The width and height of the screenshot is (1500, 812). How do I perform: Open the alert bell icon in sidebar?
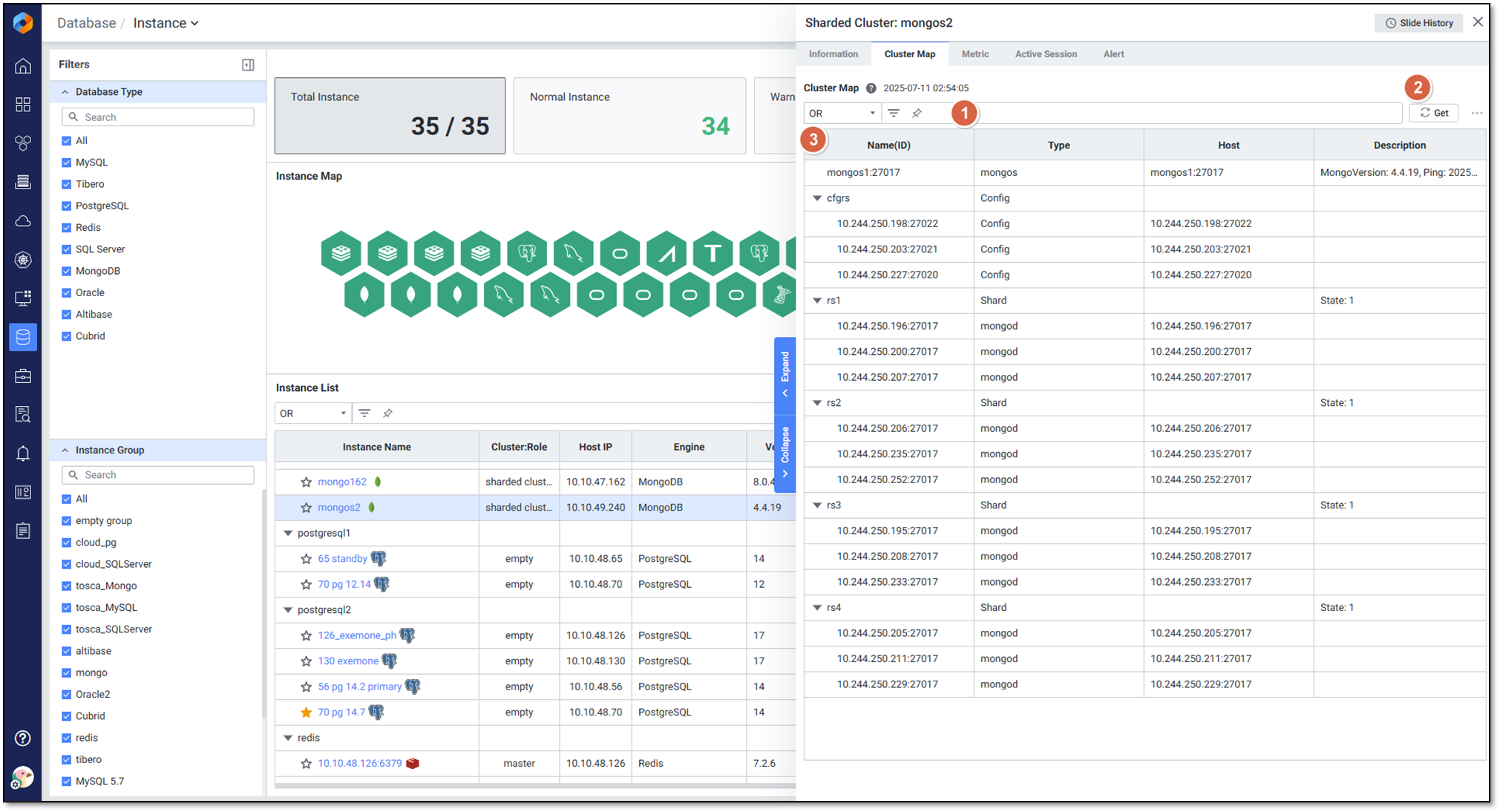23,454
